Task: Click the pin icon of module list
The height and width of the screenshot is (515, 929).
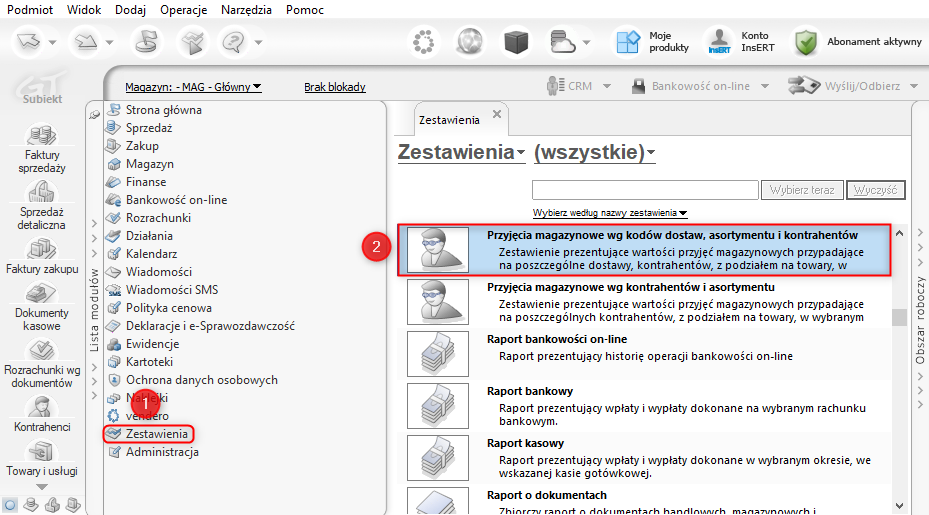Action: tap(94, 114)
